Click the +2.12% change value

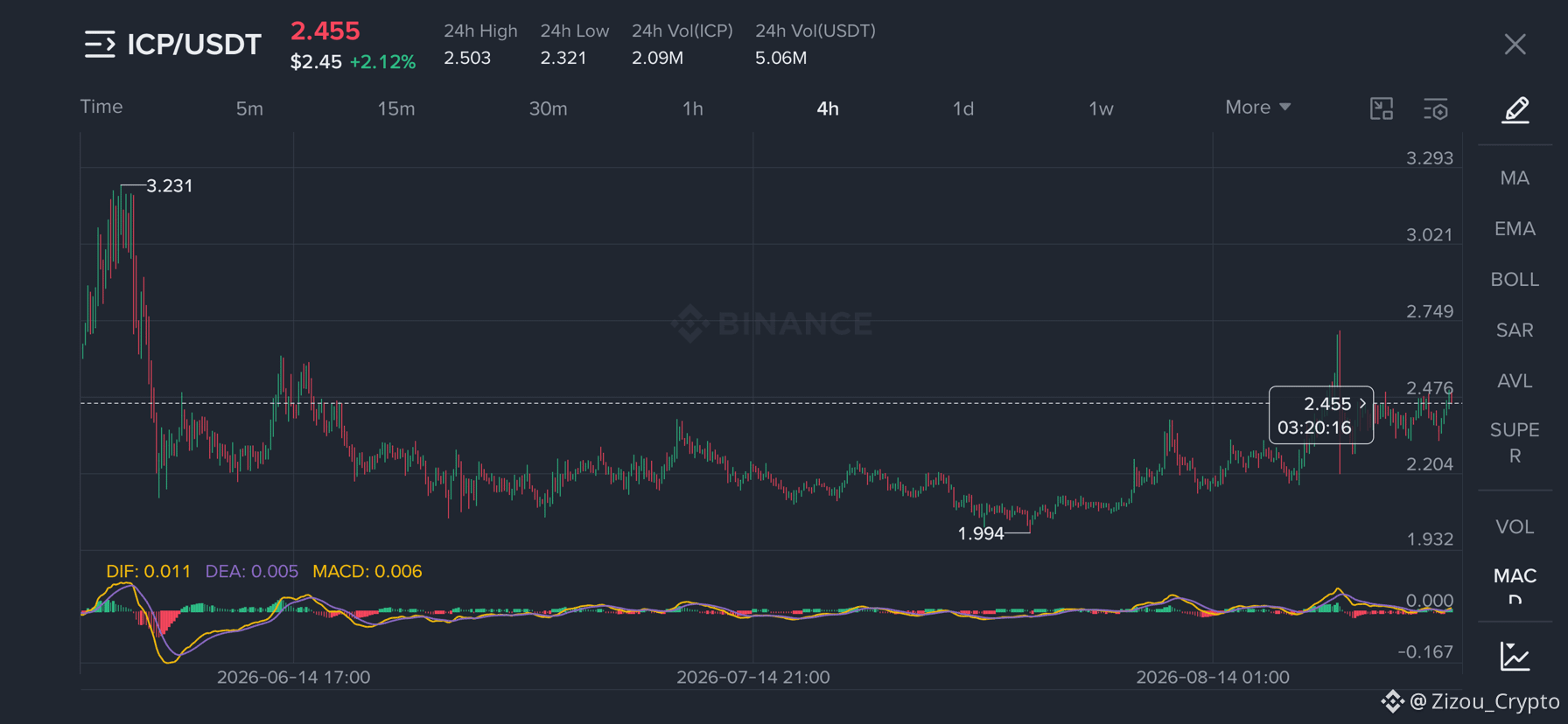click(x=382, y=62)
